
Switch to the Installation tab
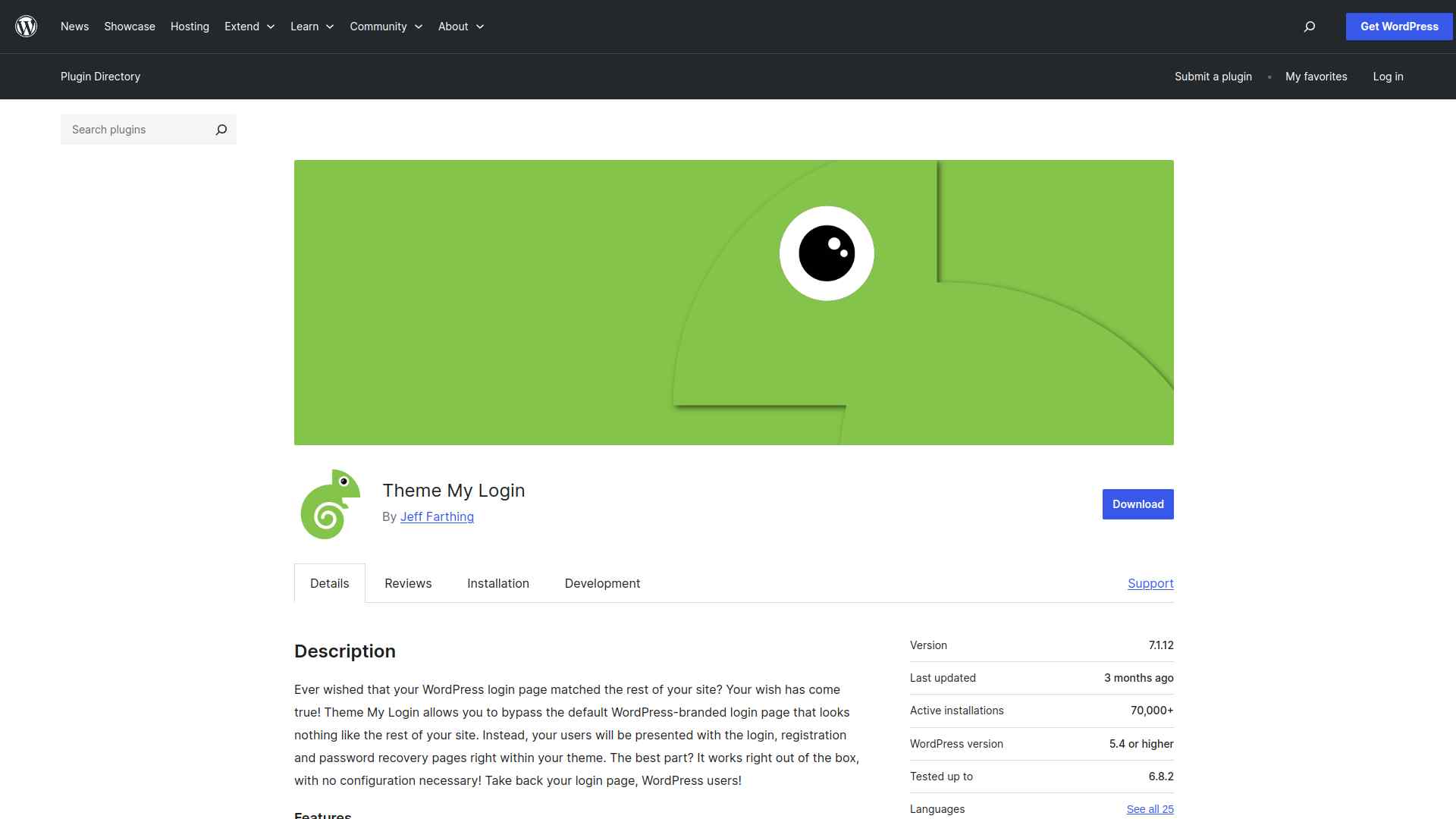click(x=498, y=583)
